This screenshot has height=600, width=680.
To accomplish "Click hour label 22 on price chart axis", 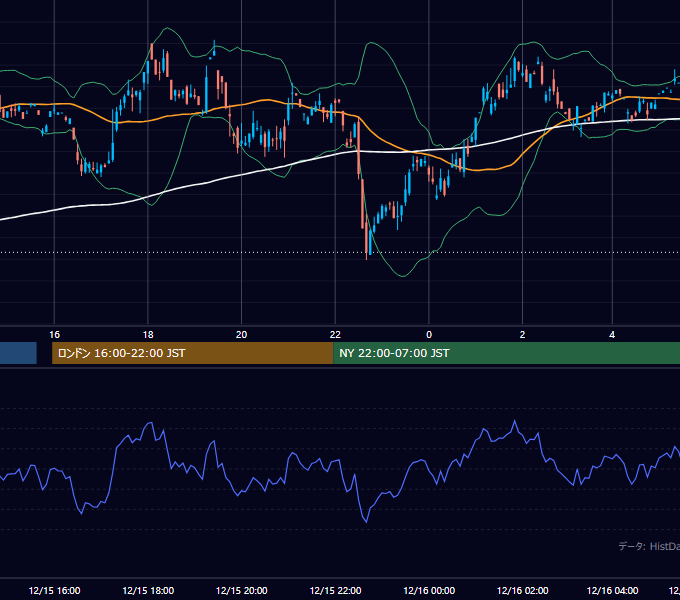I will click(335, 335).
